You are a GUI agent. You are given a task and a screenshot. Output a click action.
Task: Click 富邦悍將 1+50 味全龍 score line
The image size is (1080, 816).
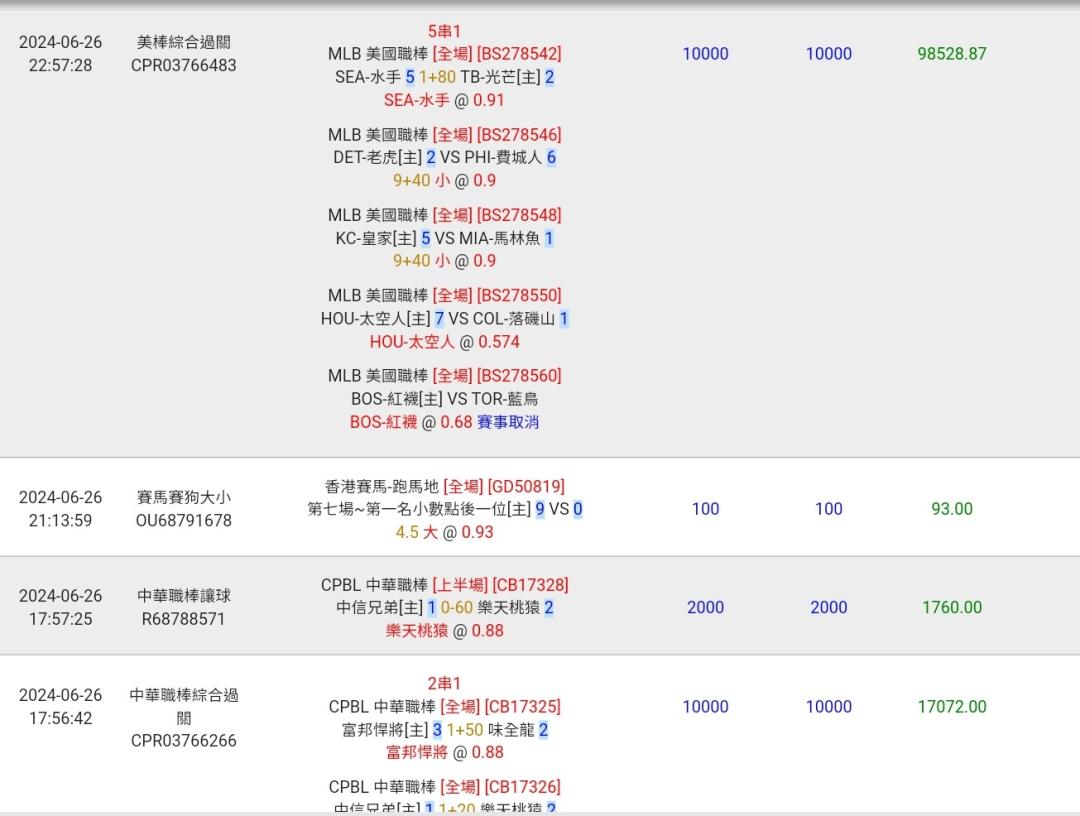click(x=444, y=730)
